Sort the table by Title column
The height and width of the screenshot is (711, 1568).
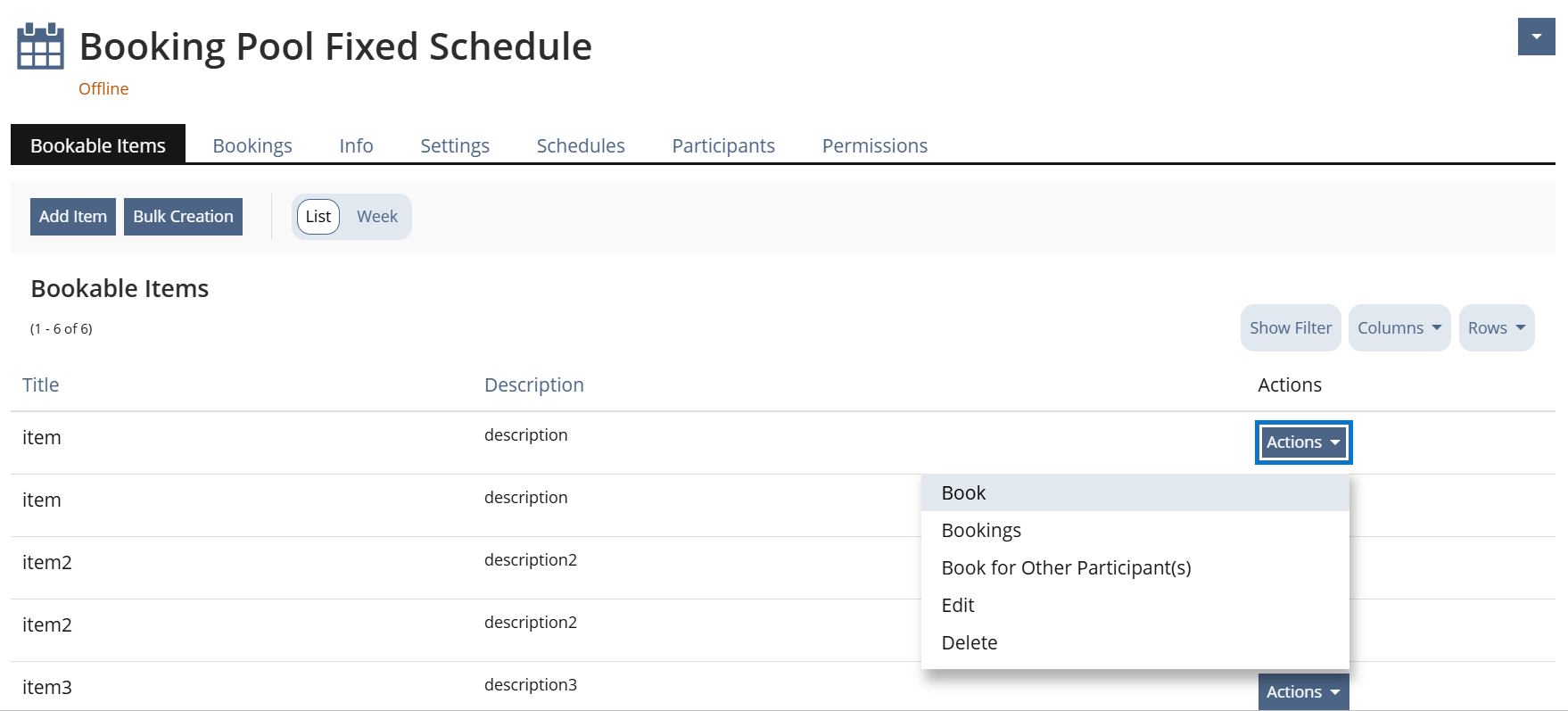(41, 384)
